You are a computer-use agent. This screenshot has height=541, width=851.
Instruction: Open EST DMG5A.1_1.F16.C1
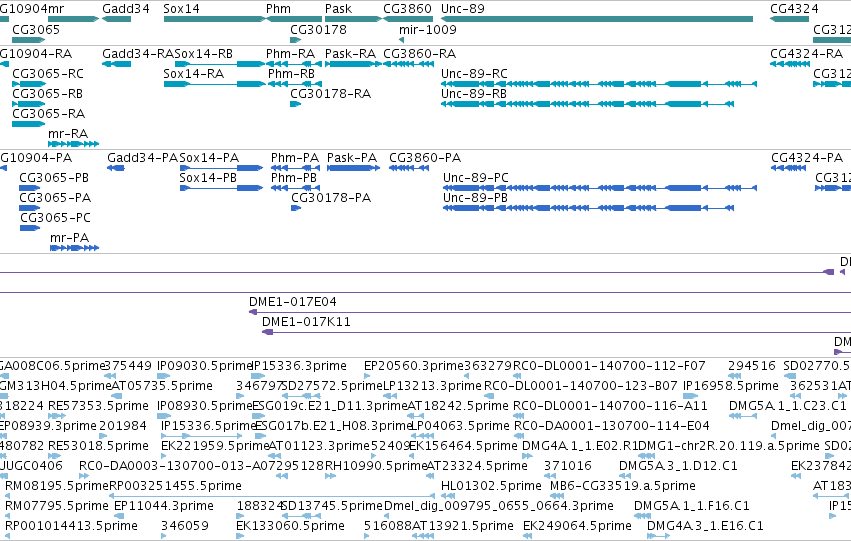click(691, 506)
